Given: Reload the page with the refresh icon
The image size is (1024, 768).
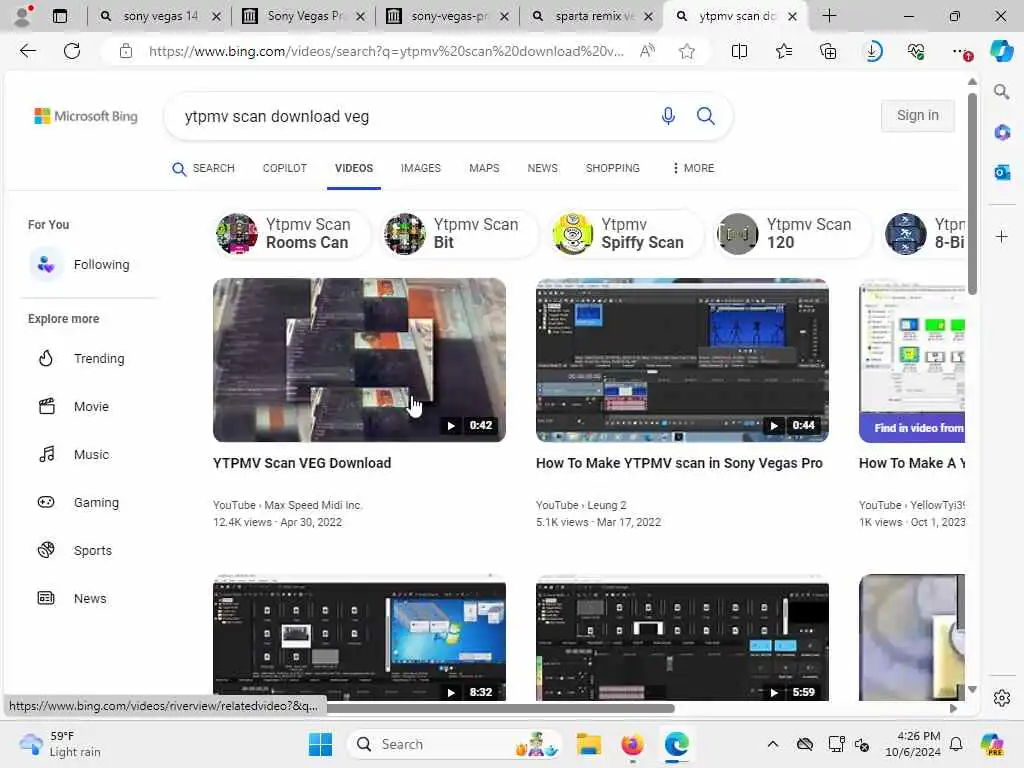Looking at the screenshot, I should point(72,51).
